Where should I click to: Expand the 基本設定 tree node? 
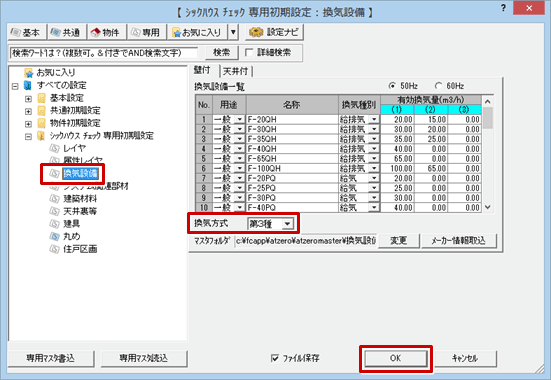28,98
